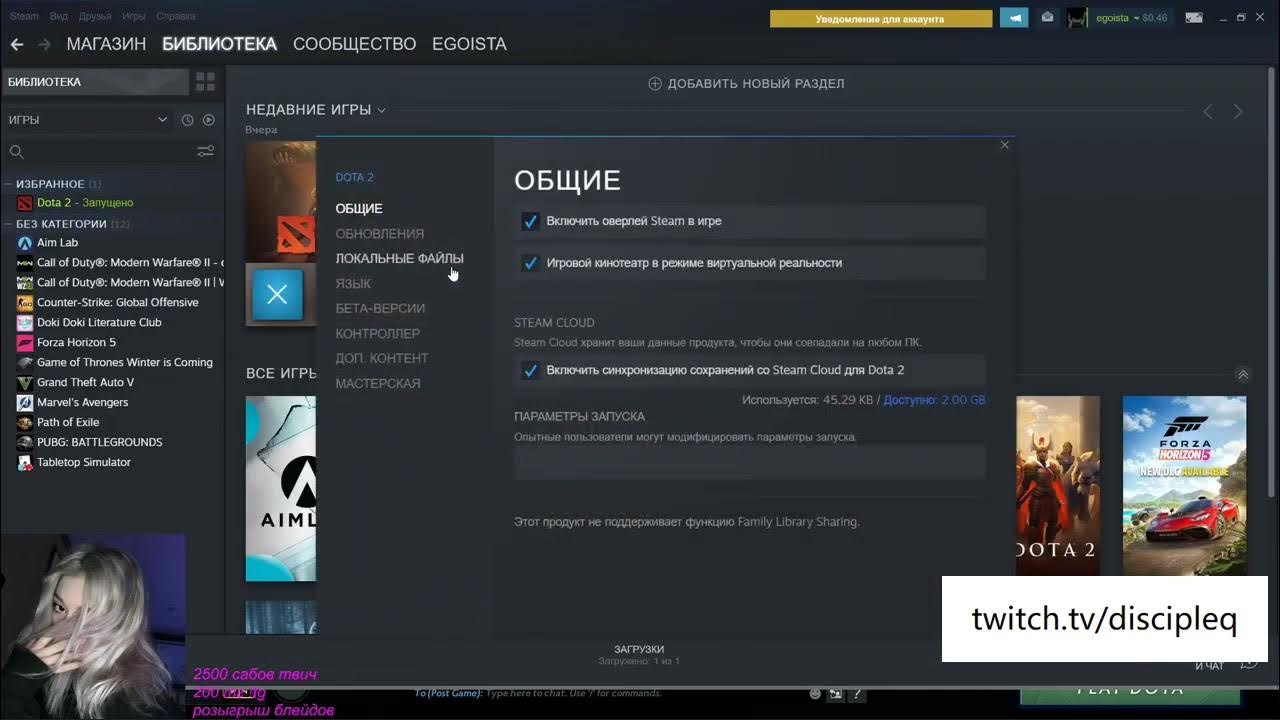Select КОНТРОЛЛЕР in properties sidebar

coord(377,334)
